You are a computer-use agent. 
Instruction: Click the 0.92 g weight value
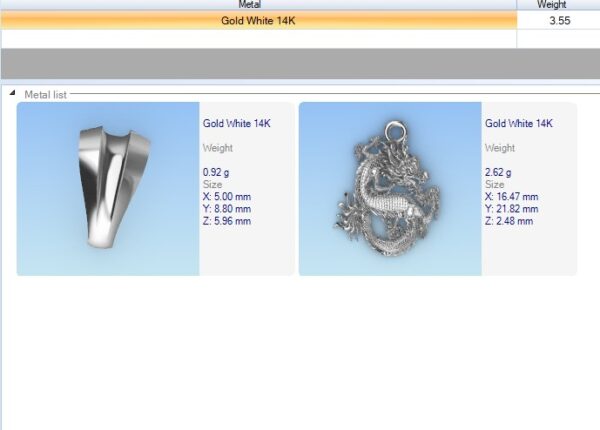click(x=217, y=172)
